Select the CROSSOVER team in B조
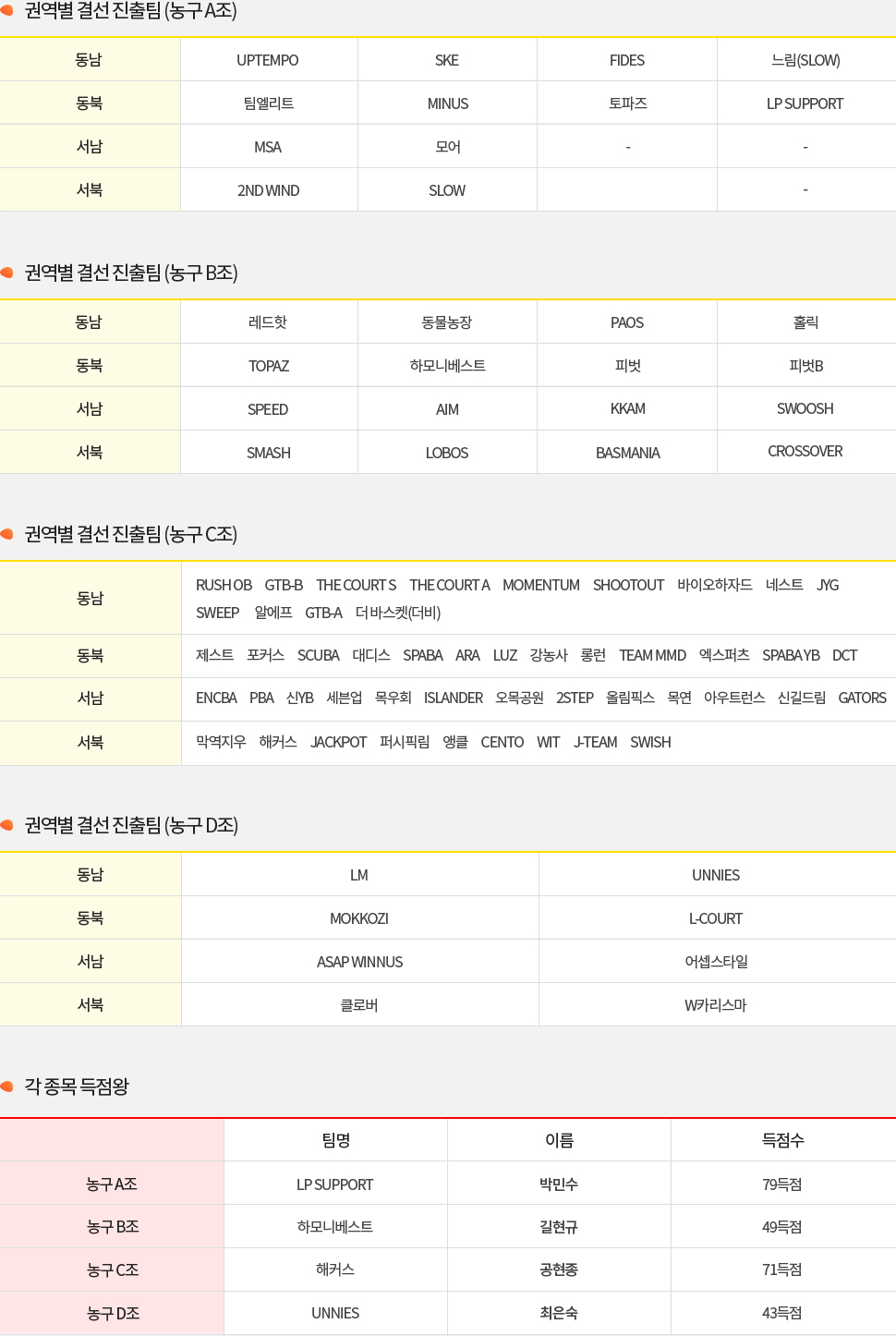 click(805, 452)
